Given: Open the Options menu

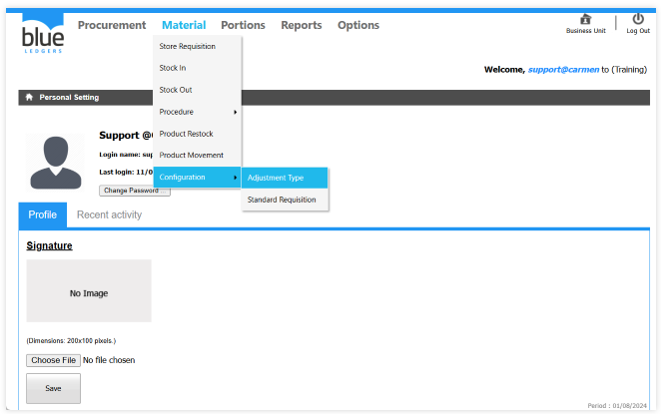Looking at the screenshot, I should 358,25.
